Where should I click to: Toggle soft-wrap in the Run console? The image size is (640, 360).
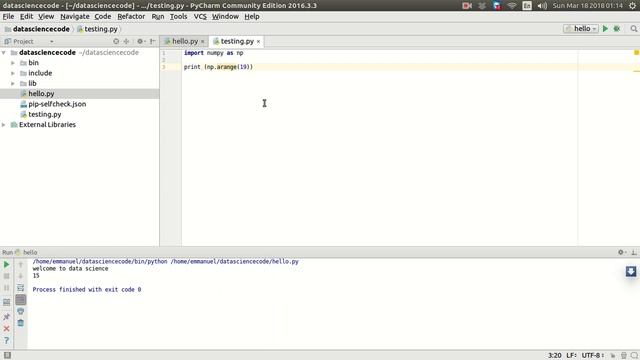[x=21, y=288]
